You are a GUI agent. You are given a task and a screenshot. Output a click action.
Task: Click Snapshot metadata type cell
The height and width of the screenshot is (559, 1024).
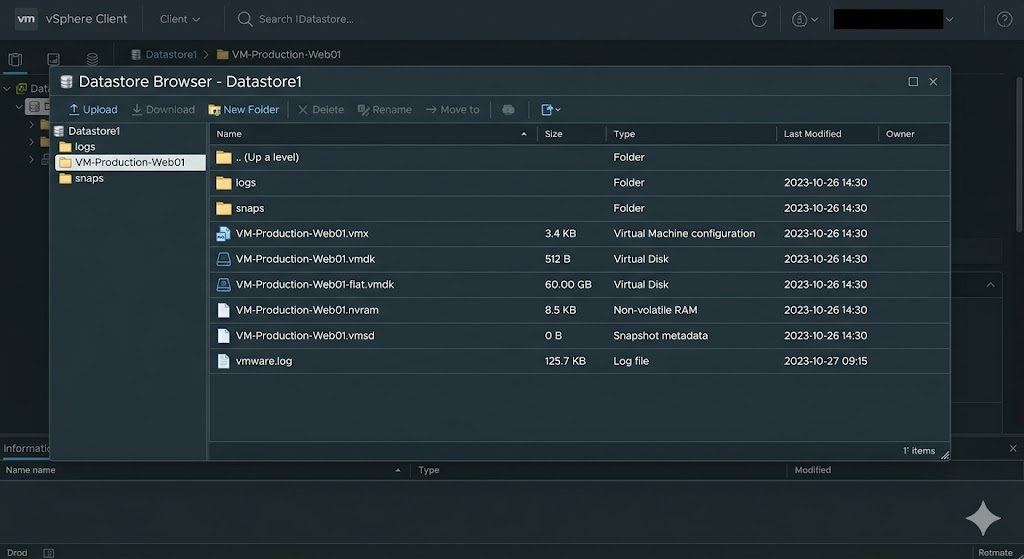[660, 335]
